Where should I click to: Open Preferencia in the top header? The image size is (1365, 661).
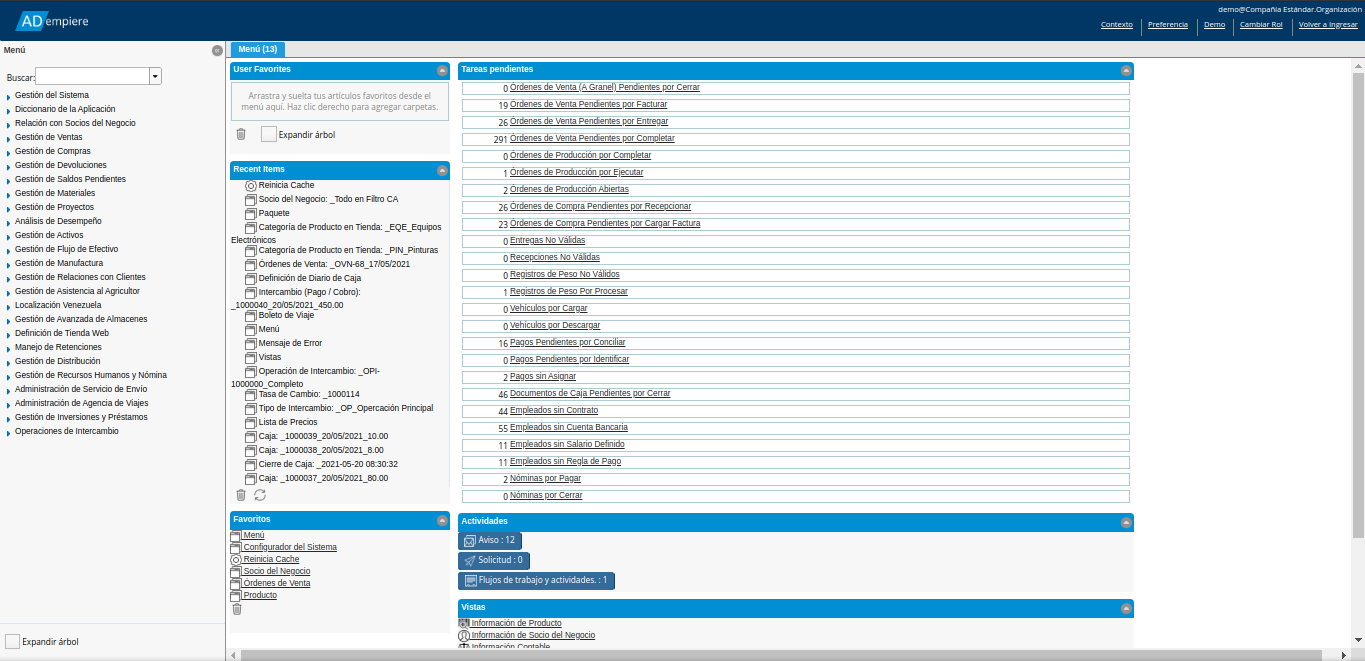[x=1167, y=25]
